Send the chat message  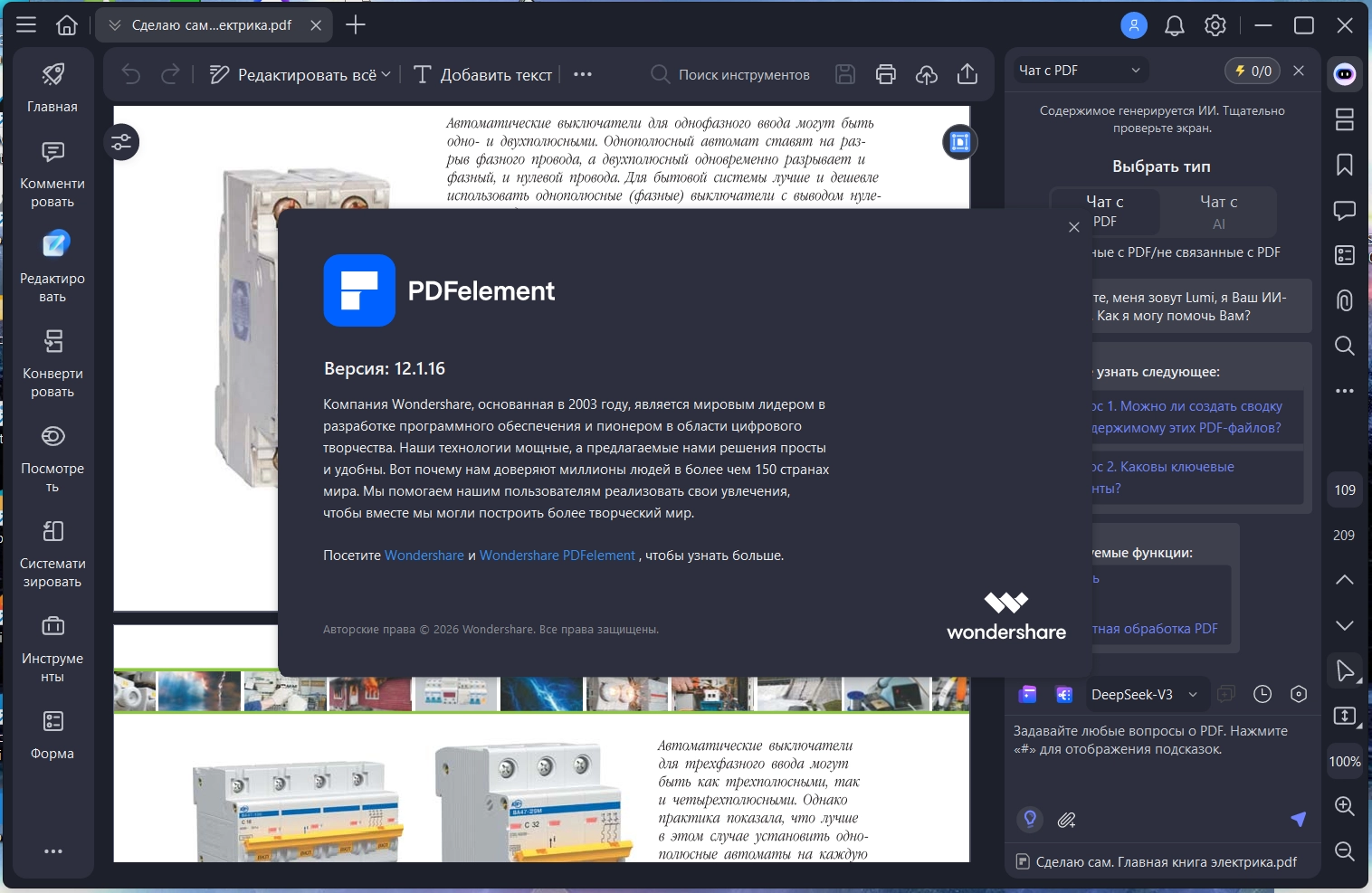tap(1298, 820)
